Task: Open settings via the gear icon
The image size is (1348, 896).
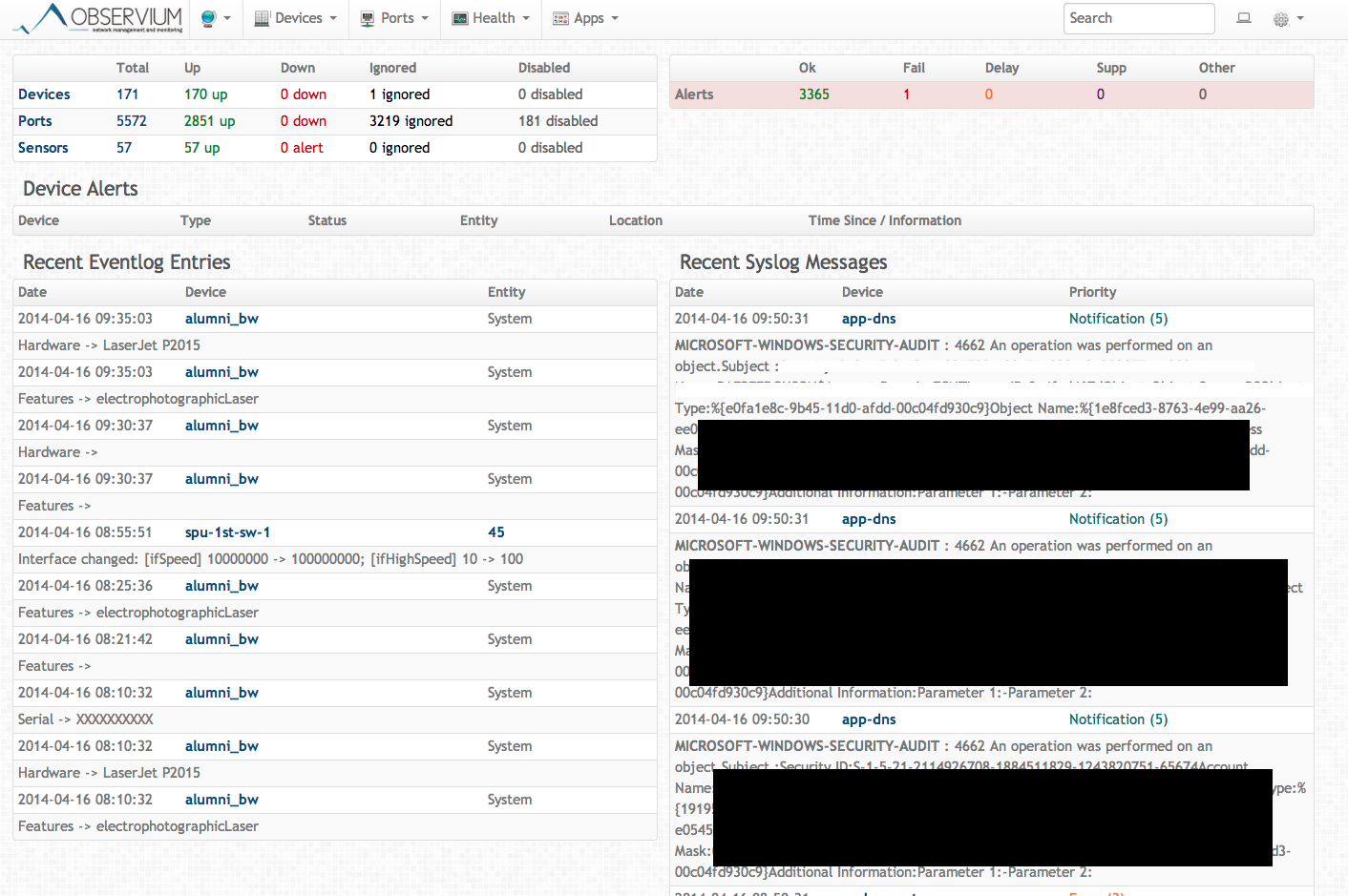Action: coord(1280,18)
